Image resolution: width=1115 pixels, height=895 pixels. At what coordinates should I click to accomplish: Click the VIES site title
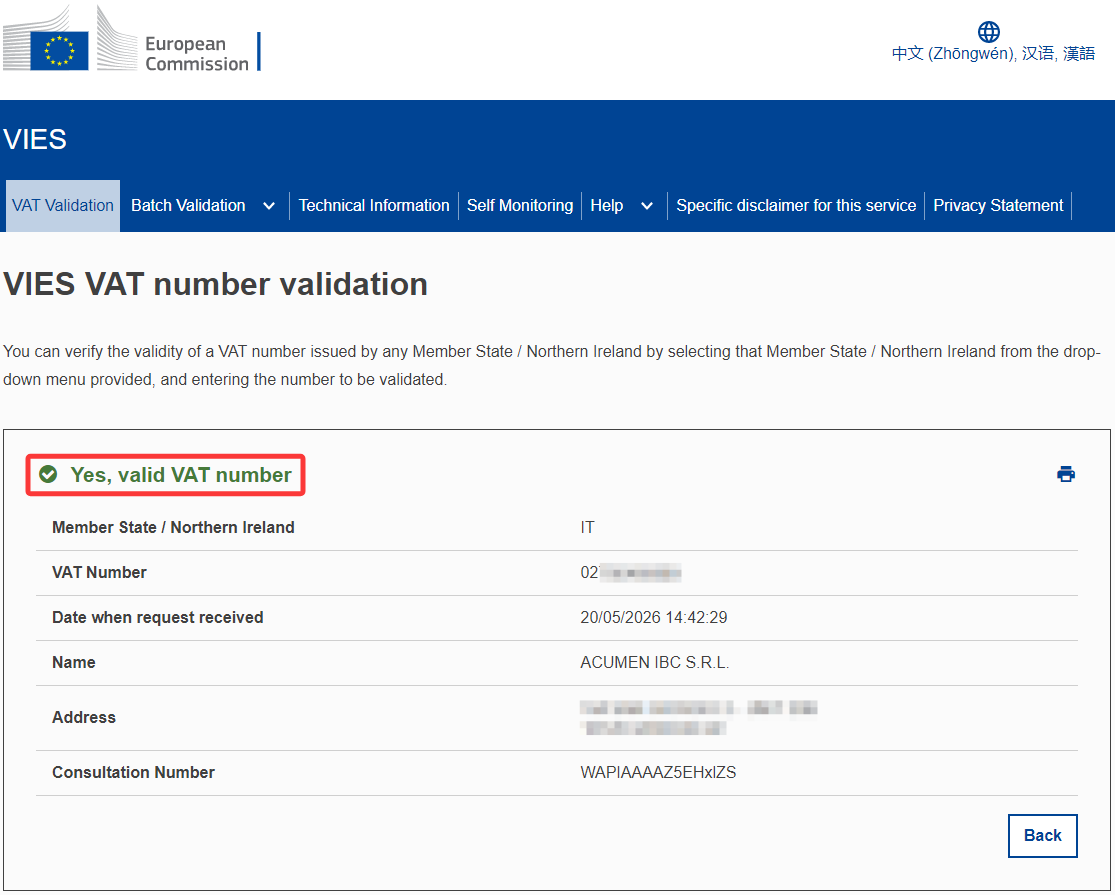click(x=35, y=139)
